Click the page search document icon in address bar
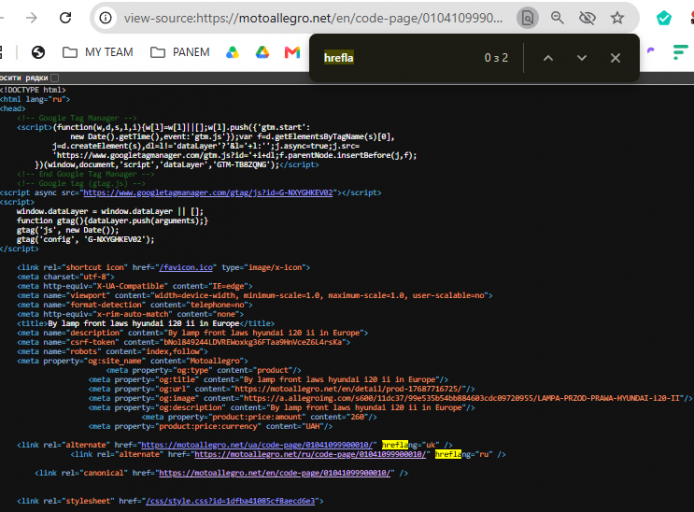Image resolution: width=694 pixels, height=512 pixels. pyautogui.click(x=527, y=18)
